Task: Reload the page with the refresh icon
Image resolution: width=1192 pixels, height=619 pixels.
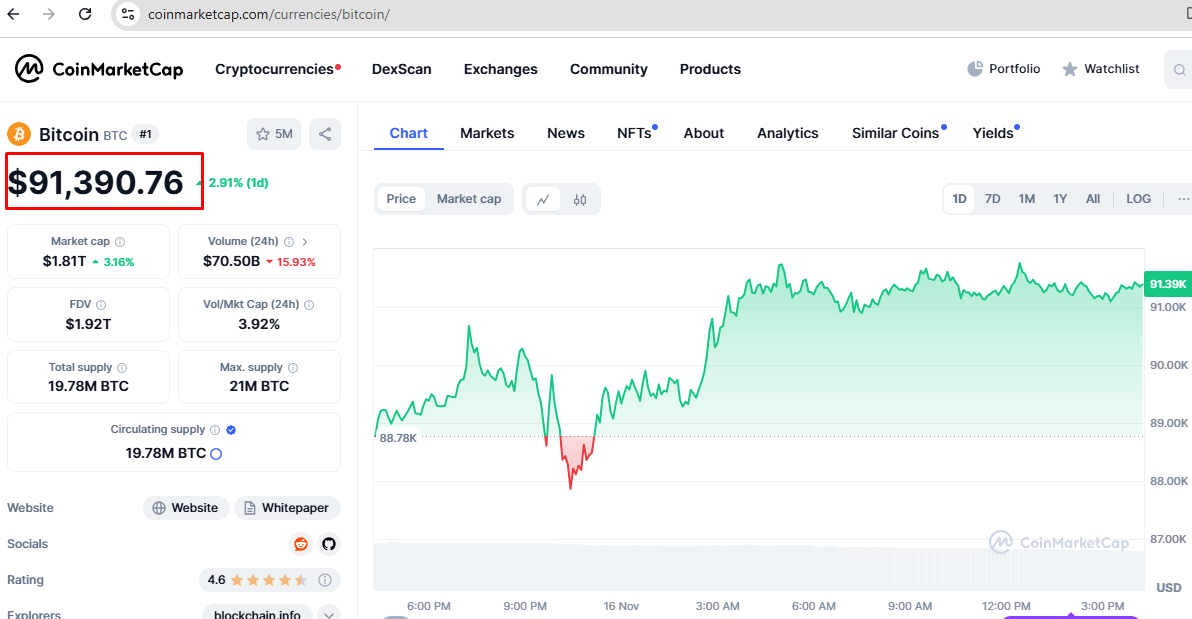Action: [x=85, y=14]
